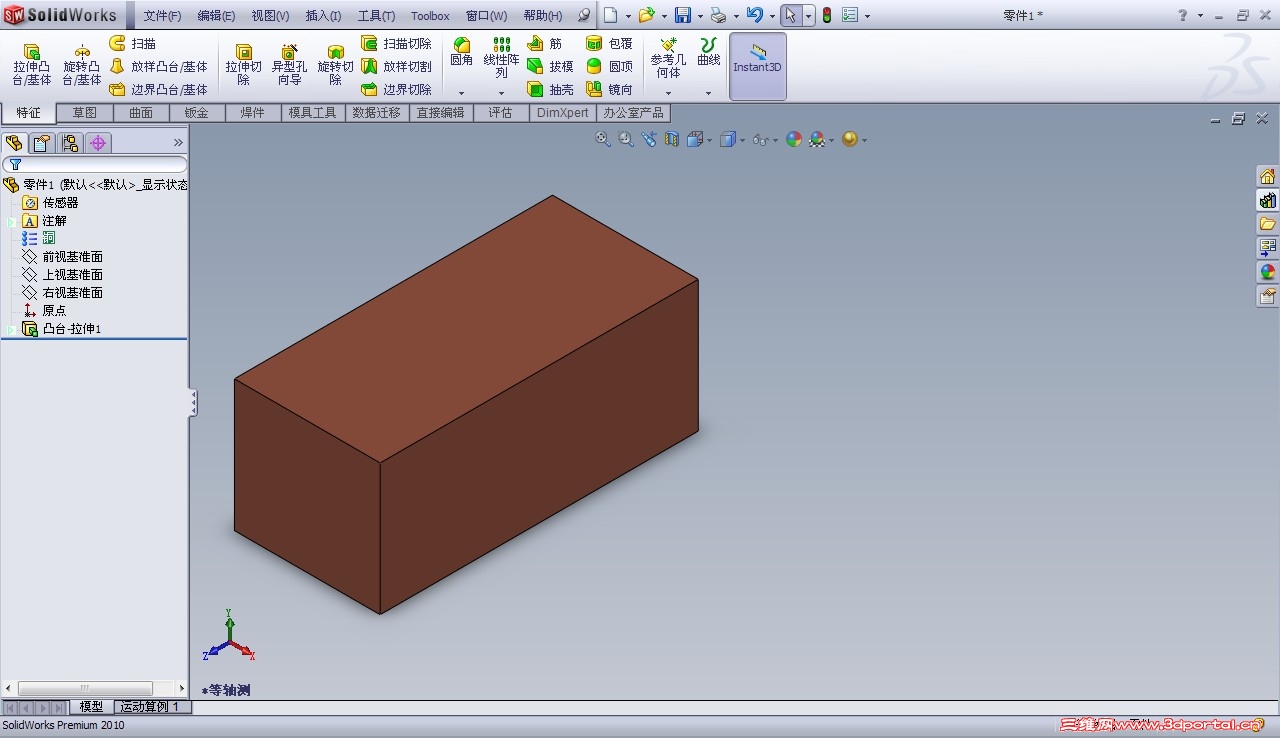Image resolution: width=1280 pixels, height=738 pixels.
Task: Switch to the DimXpert tab
Action: 563,113
